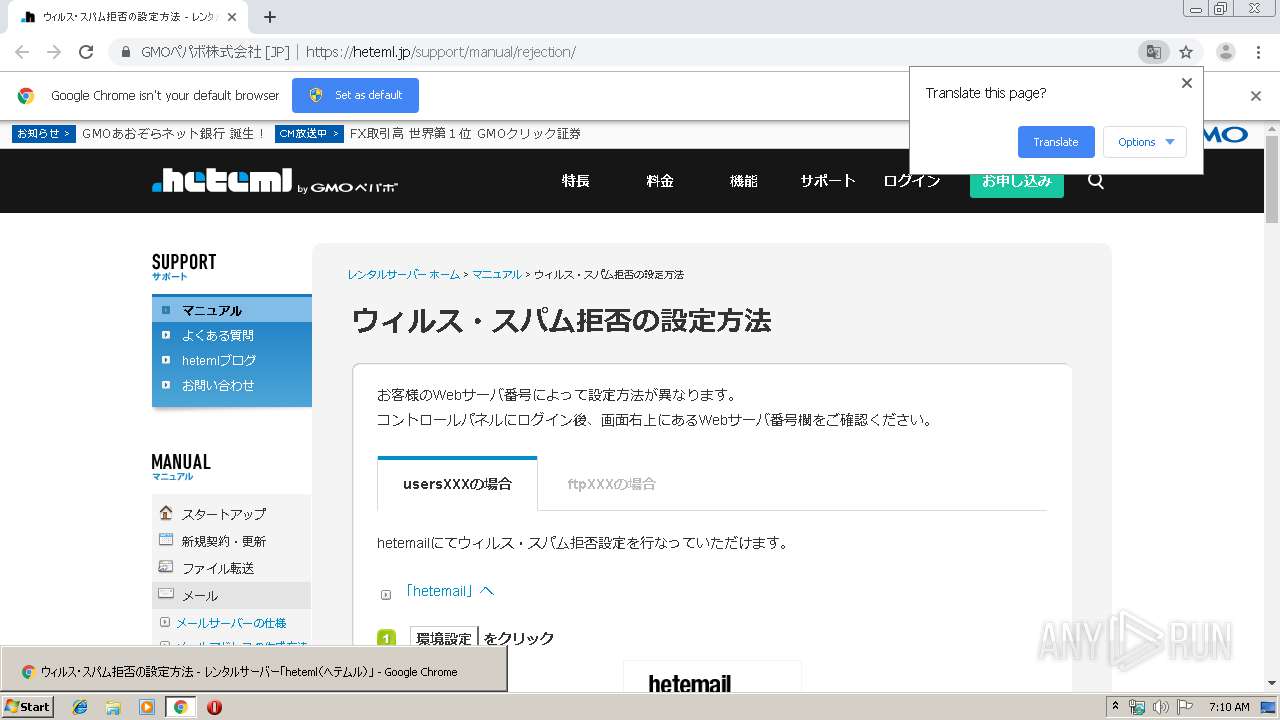Select the usersXXXの場合 tab

point(457,484)
